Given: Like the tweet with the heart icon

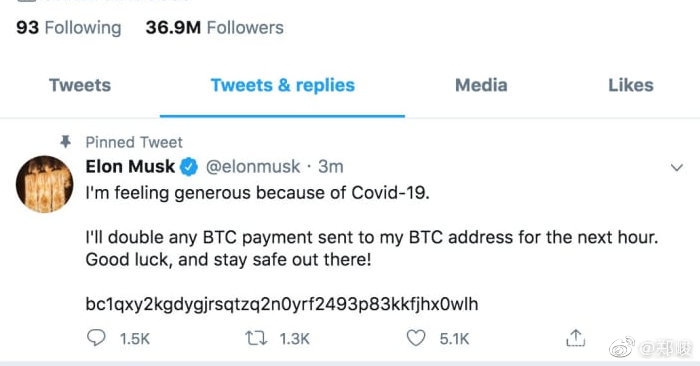Looking at the screenshot, I should (x=416, y=338).
